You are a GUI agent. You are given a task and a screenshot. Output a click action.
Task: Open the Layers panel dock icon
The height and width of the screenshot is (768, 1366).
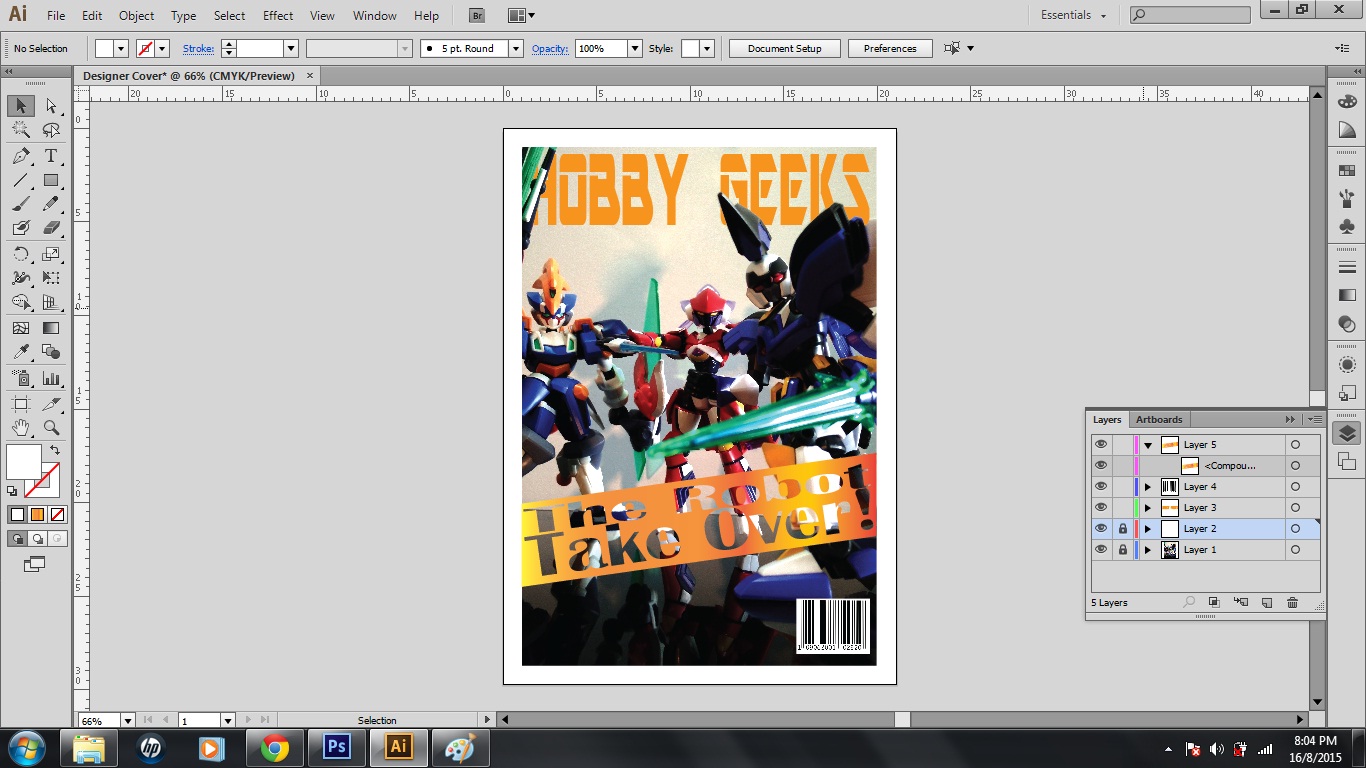(x=1347, y=433)
